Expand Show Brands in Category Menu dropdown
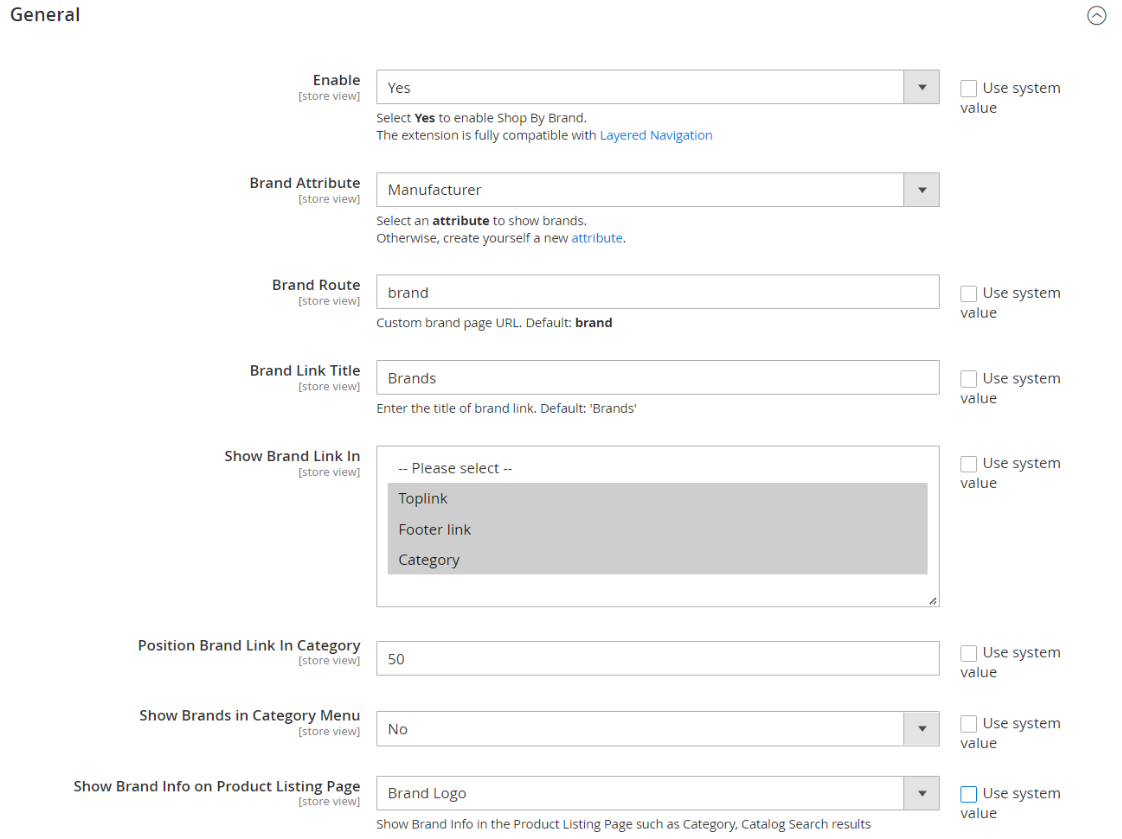The image size is (1122, 839). point(657,729)
